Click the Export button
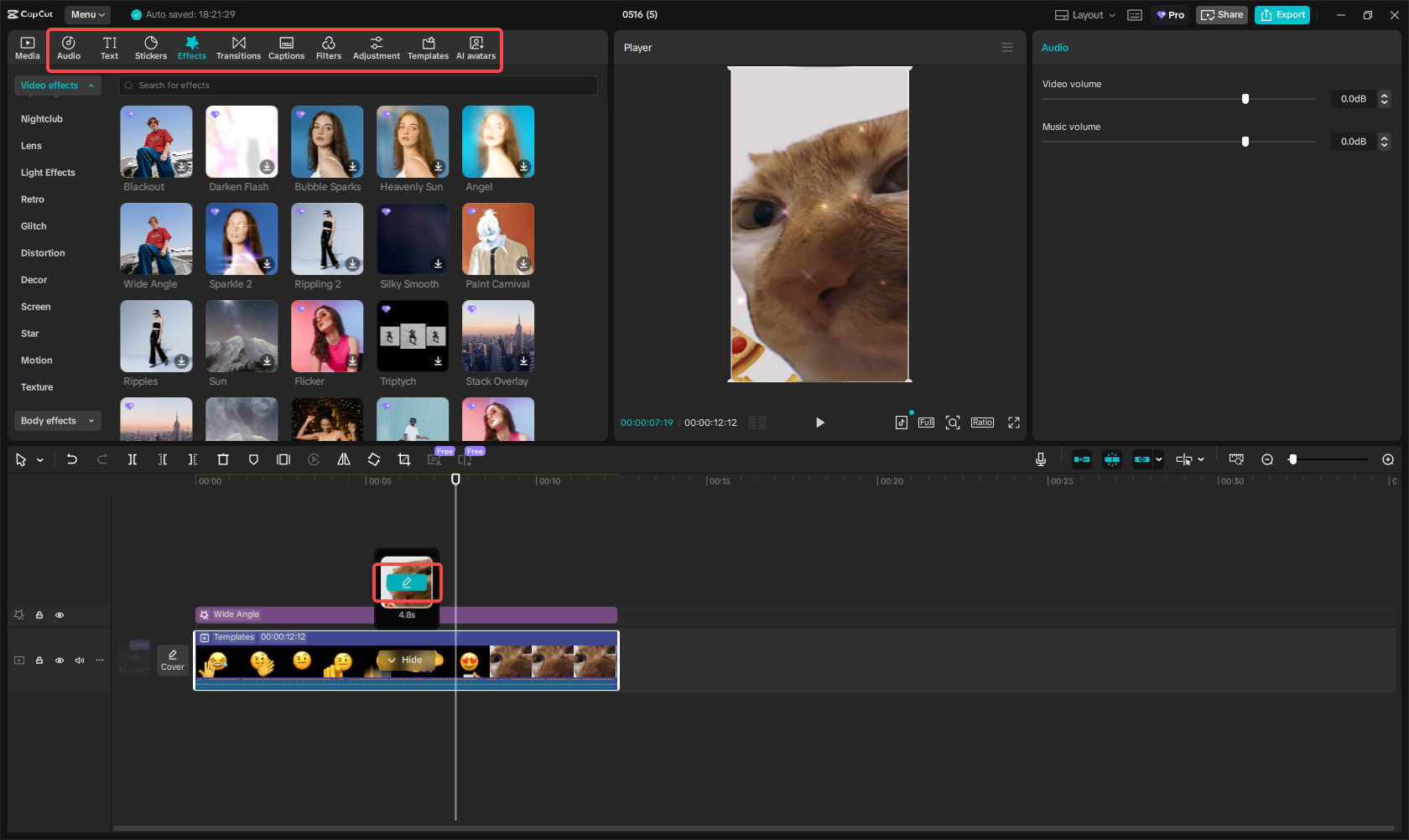Viewport: 1409px width, 840px height. (x=1282, y=15)
